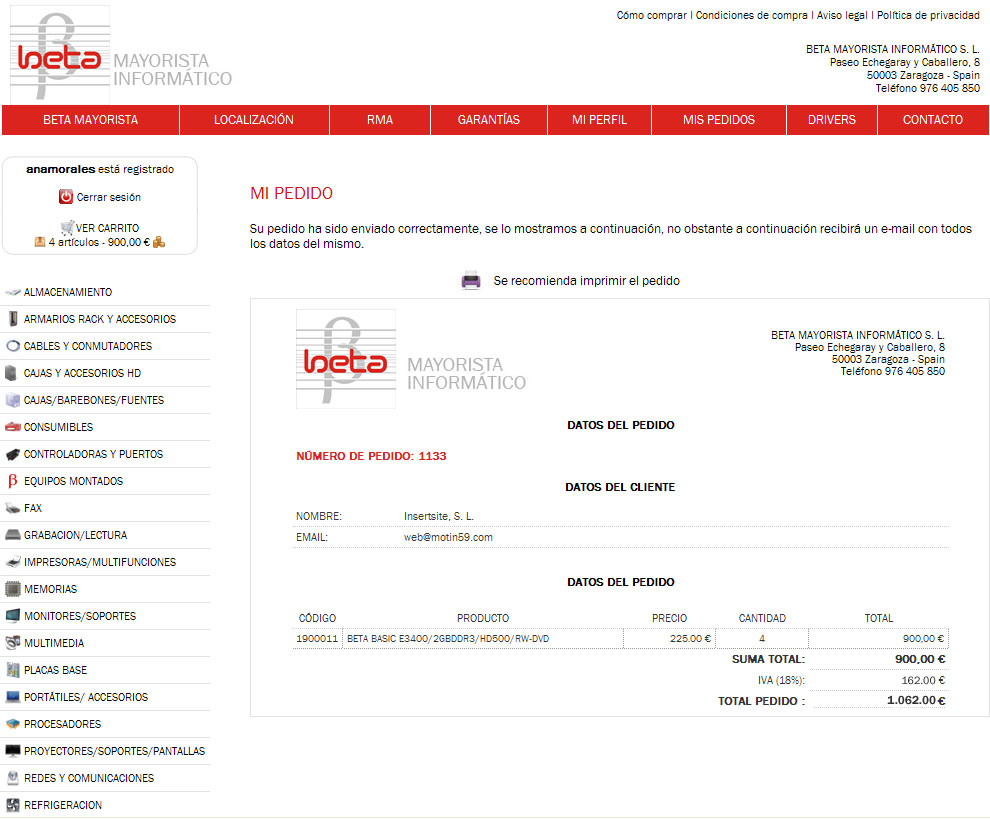Open the PLACAS BASE category

(x=56, y=670)
